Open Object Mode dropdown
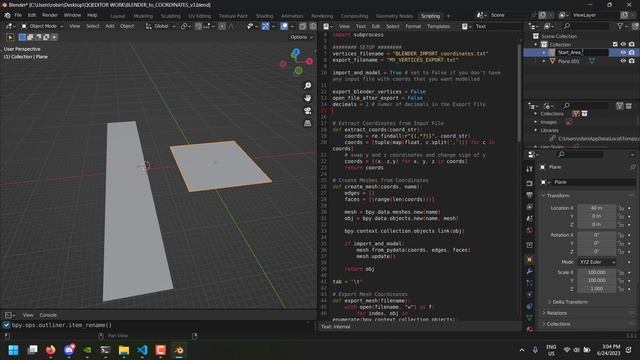Image resolution: width=640 pixels, height=360 pixels. (x=42, y=26)
